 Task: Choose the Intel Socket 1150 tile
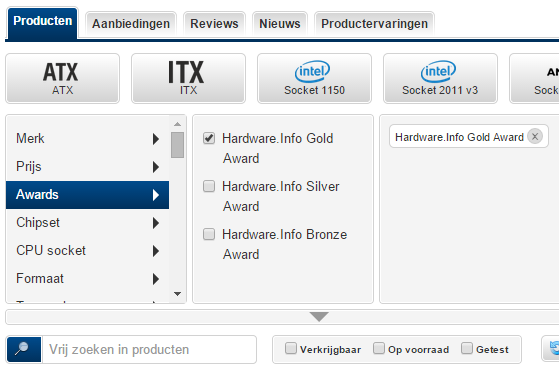coord(314,78)
